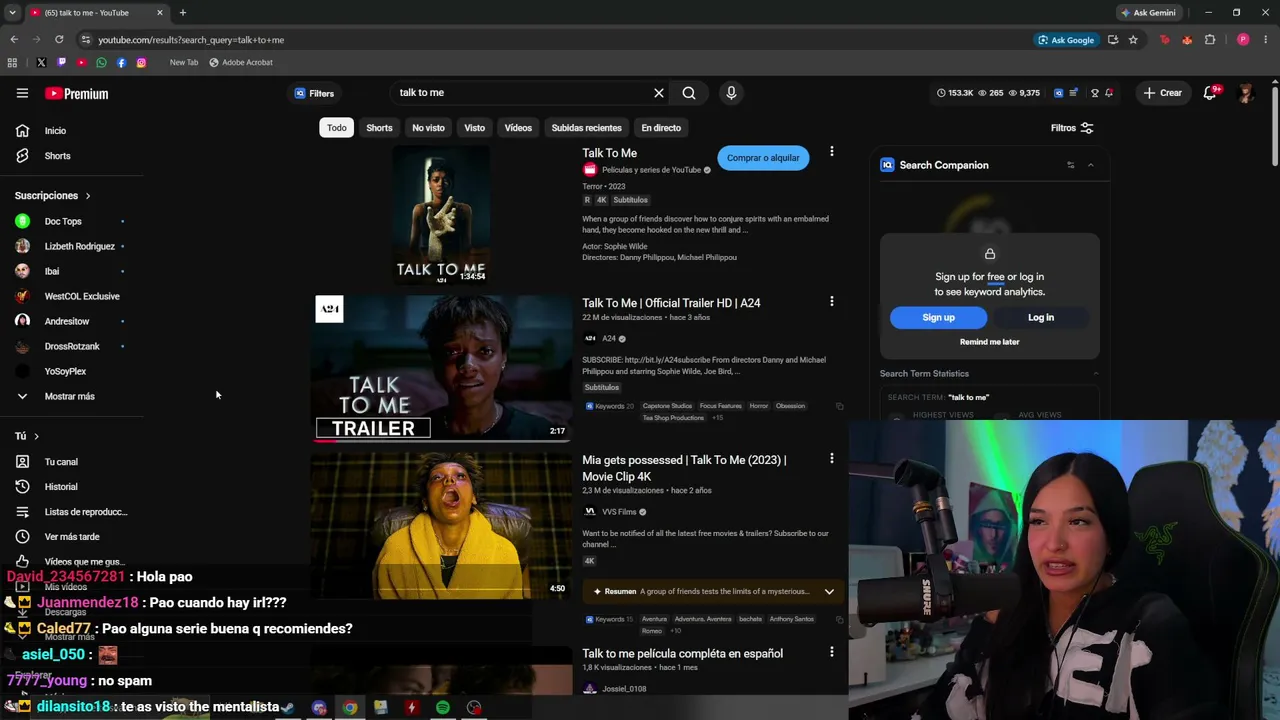Click the X bookmark icon
The height and width of the screenshot is (720, 1280).
pyautogui.click(x=41, y=62)
